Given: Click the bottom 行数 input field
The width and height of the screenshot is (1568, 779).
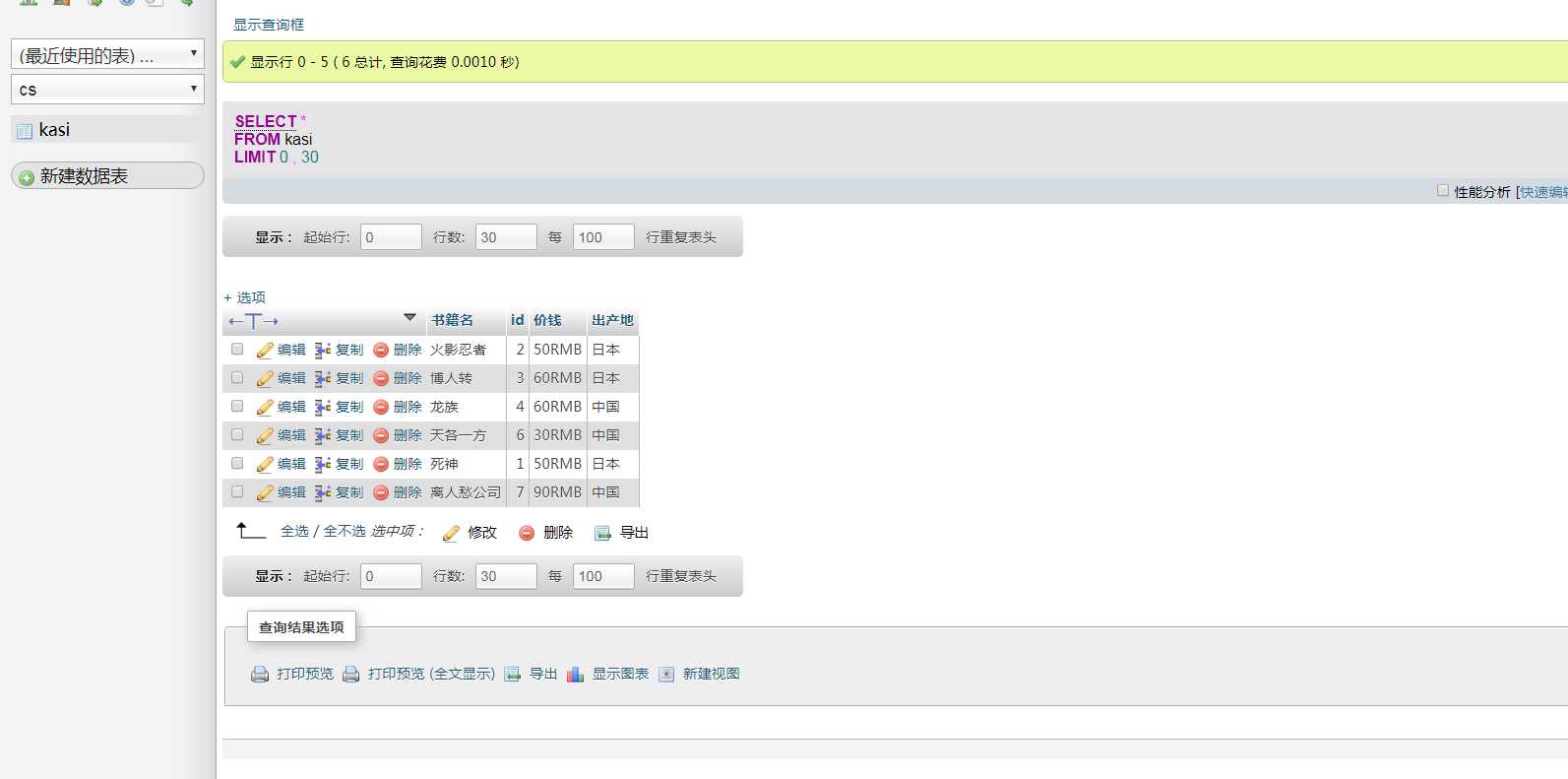Looking at the screenshot, I should tap(506, 576).
